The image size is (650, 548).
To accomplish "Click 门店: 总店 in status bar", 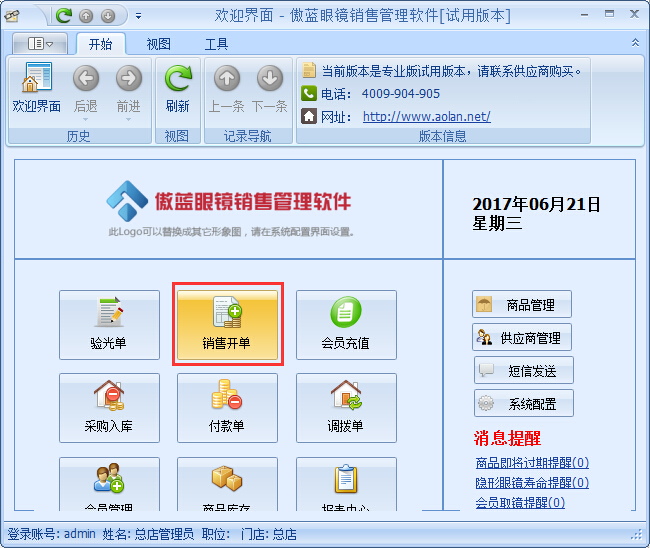I will click(x=269, y=534).
